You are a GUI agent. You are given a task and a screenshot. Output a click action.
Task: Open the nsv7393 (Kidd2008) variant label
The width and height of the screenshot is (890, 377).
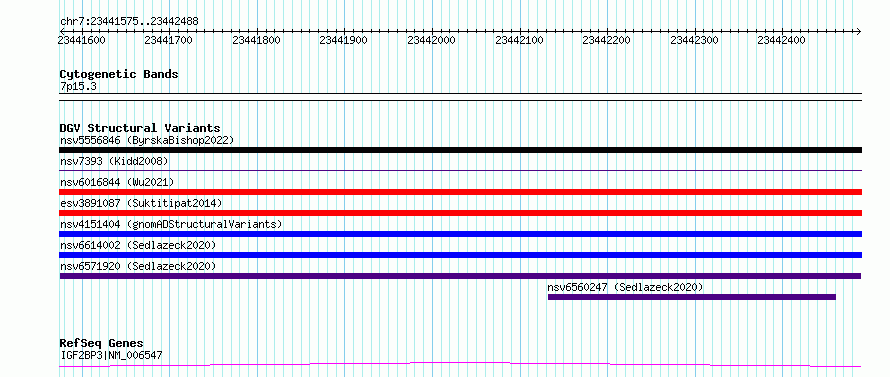coord(114,161)
